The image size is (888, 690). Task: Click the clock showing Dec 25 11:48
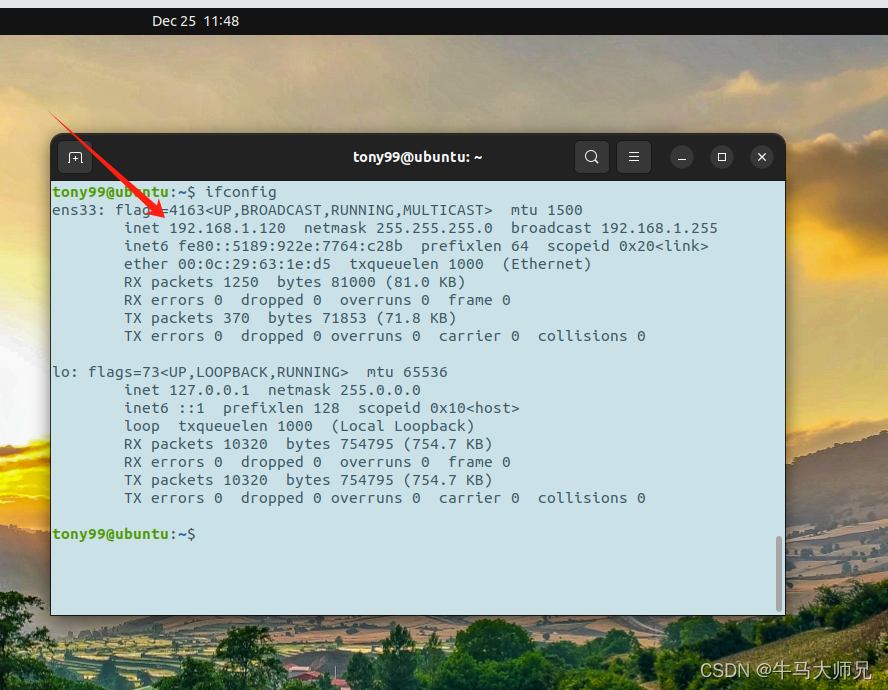(x=196, y=20)
